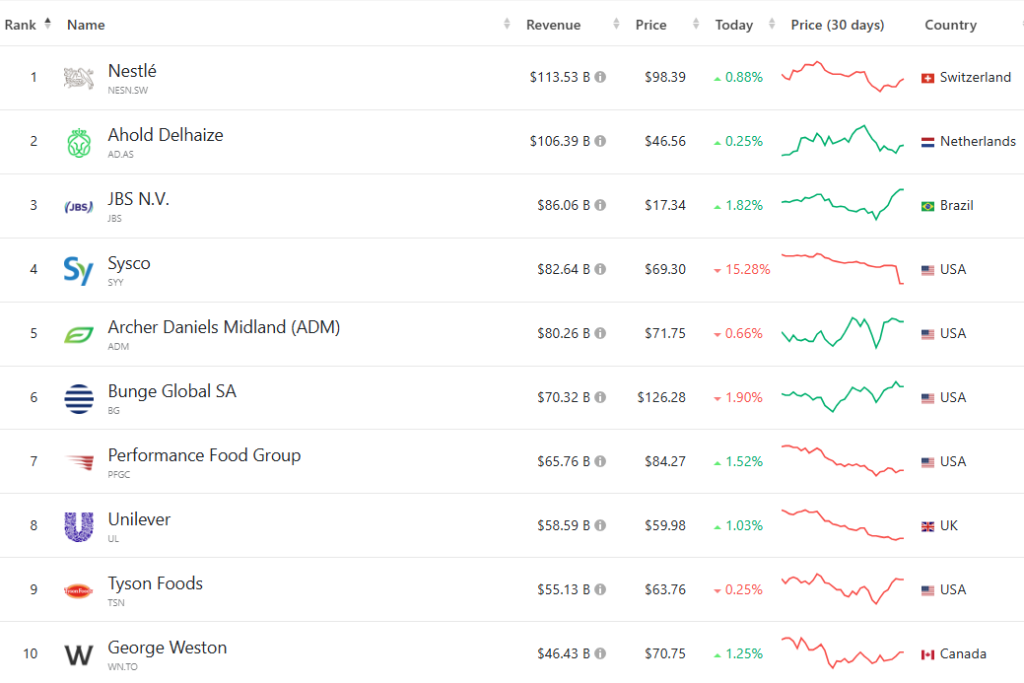Click the Price column header

pyautogui.click(x=650, y=25)
